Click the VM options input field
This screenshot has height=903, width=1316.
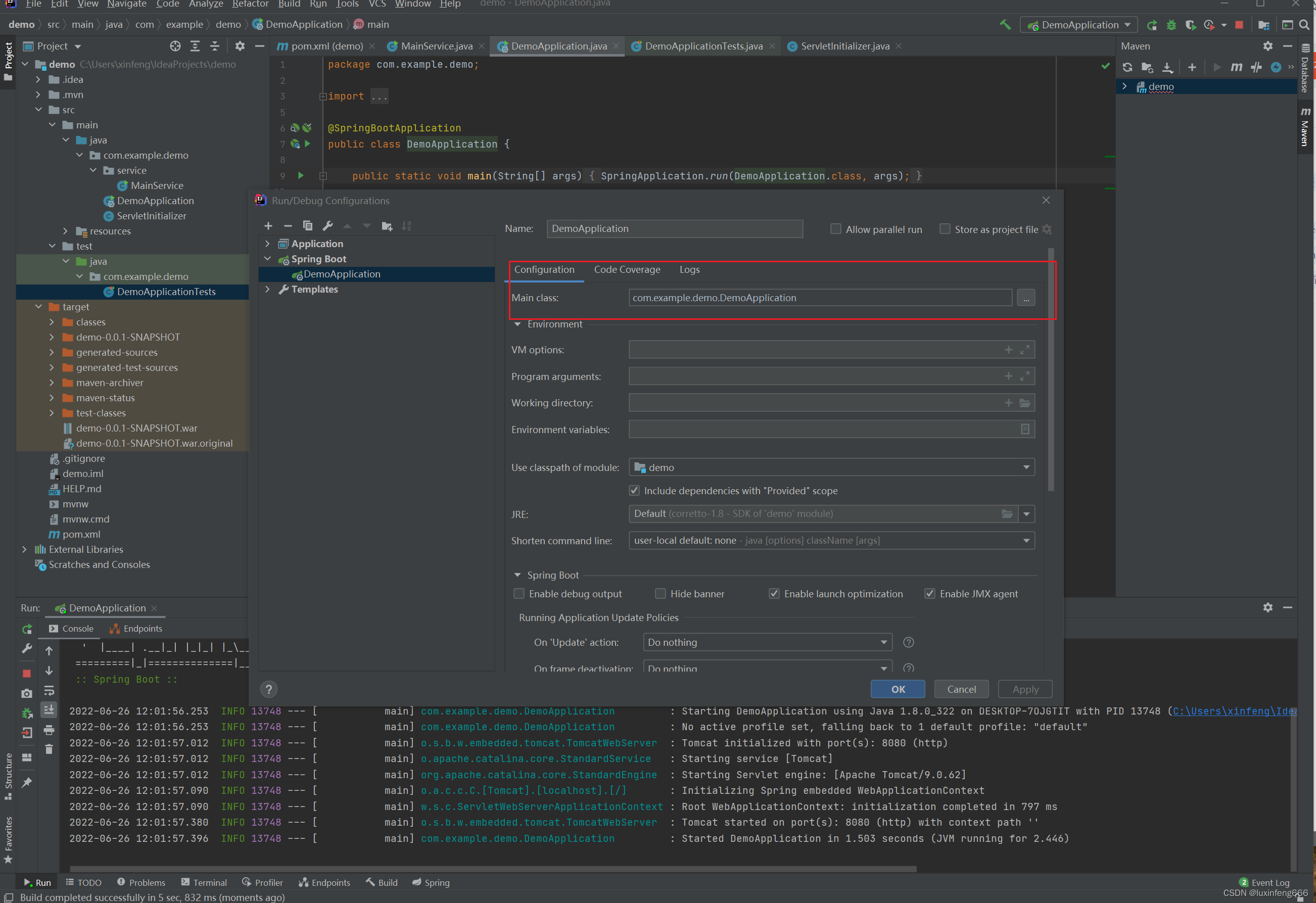(x=814, y=350)
